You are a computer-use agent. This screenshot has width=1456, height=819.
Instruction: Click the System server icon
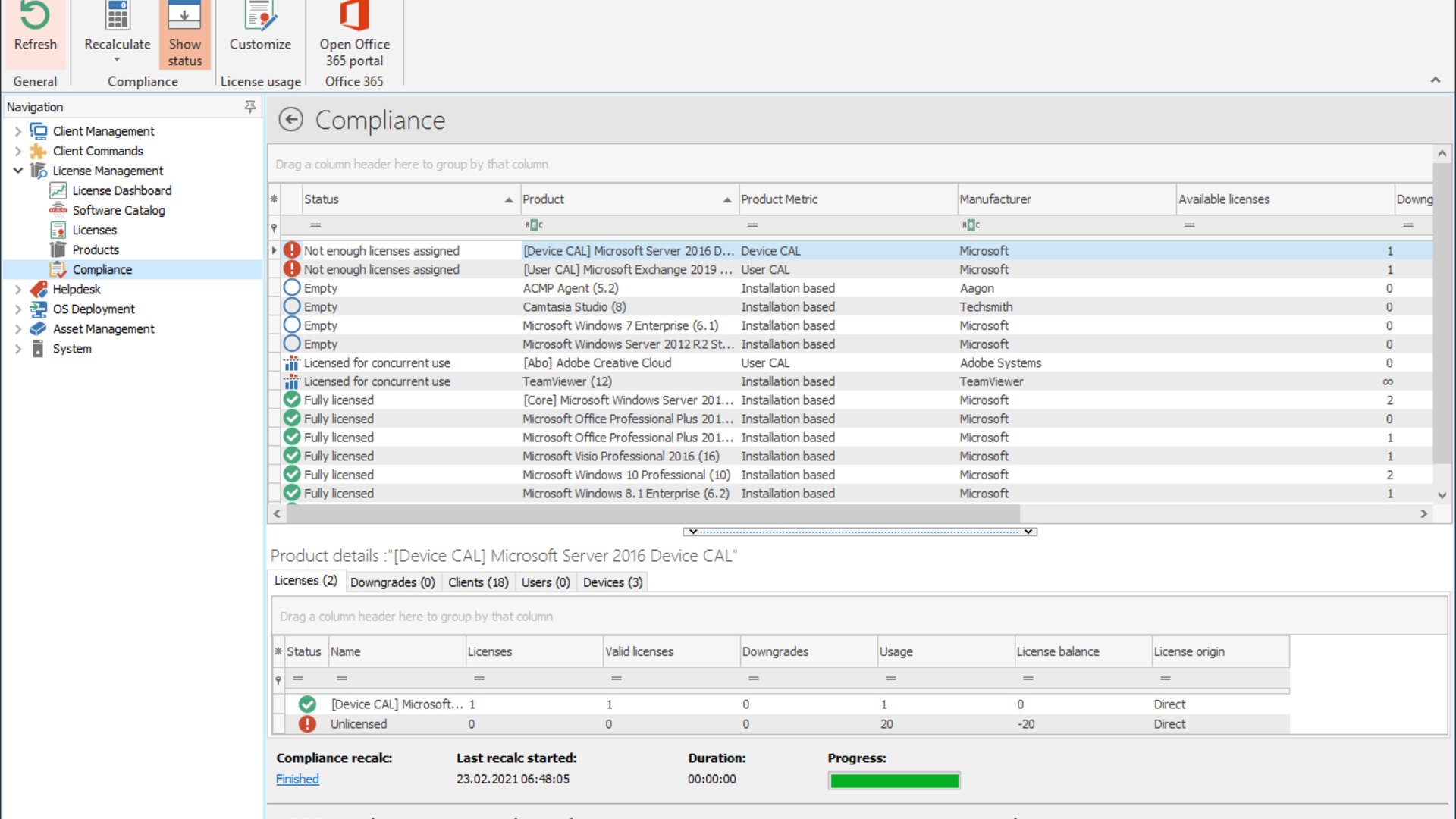click(38, 348)
